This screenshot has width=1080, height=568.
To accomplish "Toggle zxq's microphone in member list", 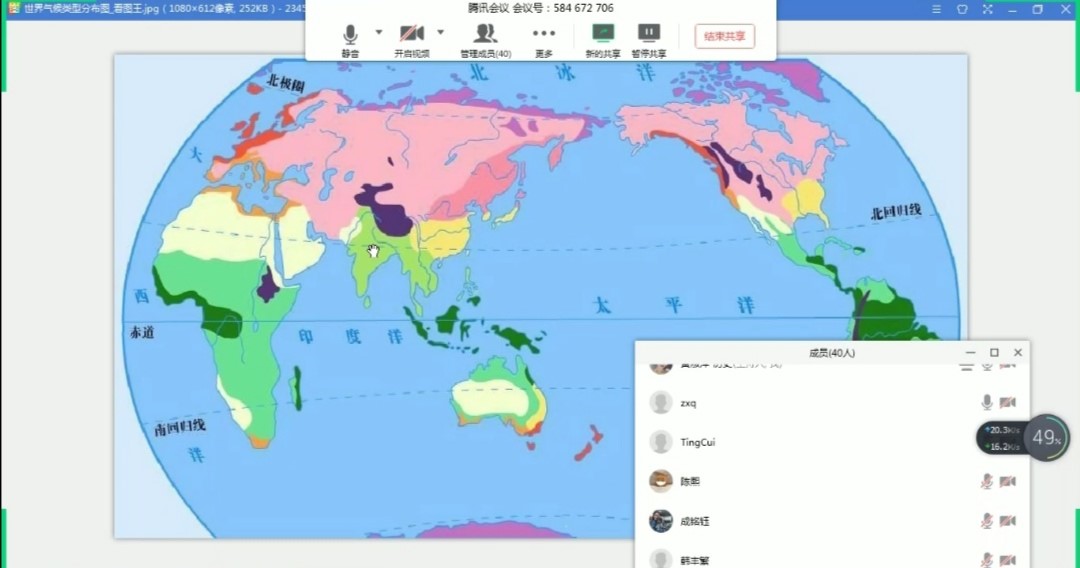I will tap(987, 402).
